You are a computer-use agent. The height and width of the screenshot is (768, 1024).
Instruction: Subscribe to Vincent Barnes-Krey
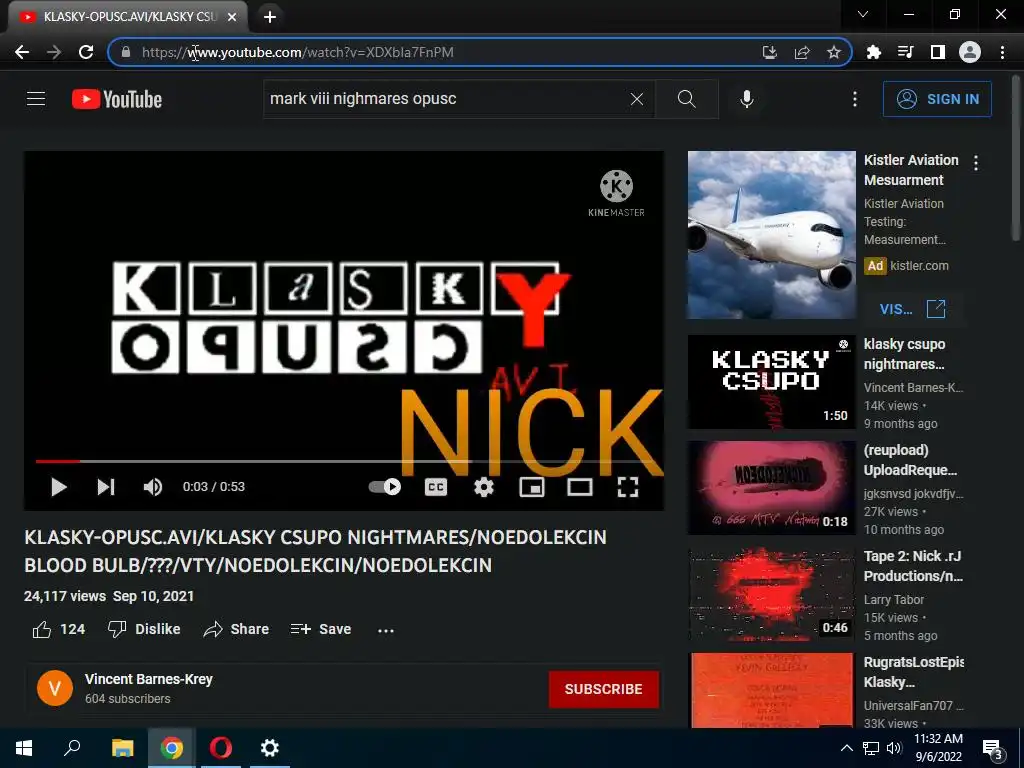point(603,689)
